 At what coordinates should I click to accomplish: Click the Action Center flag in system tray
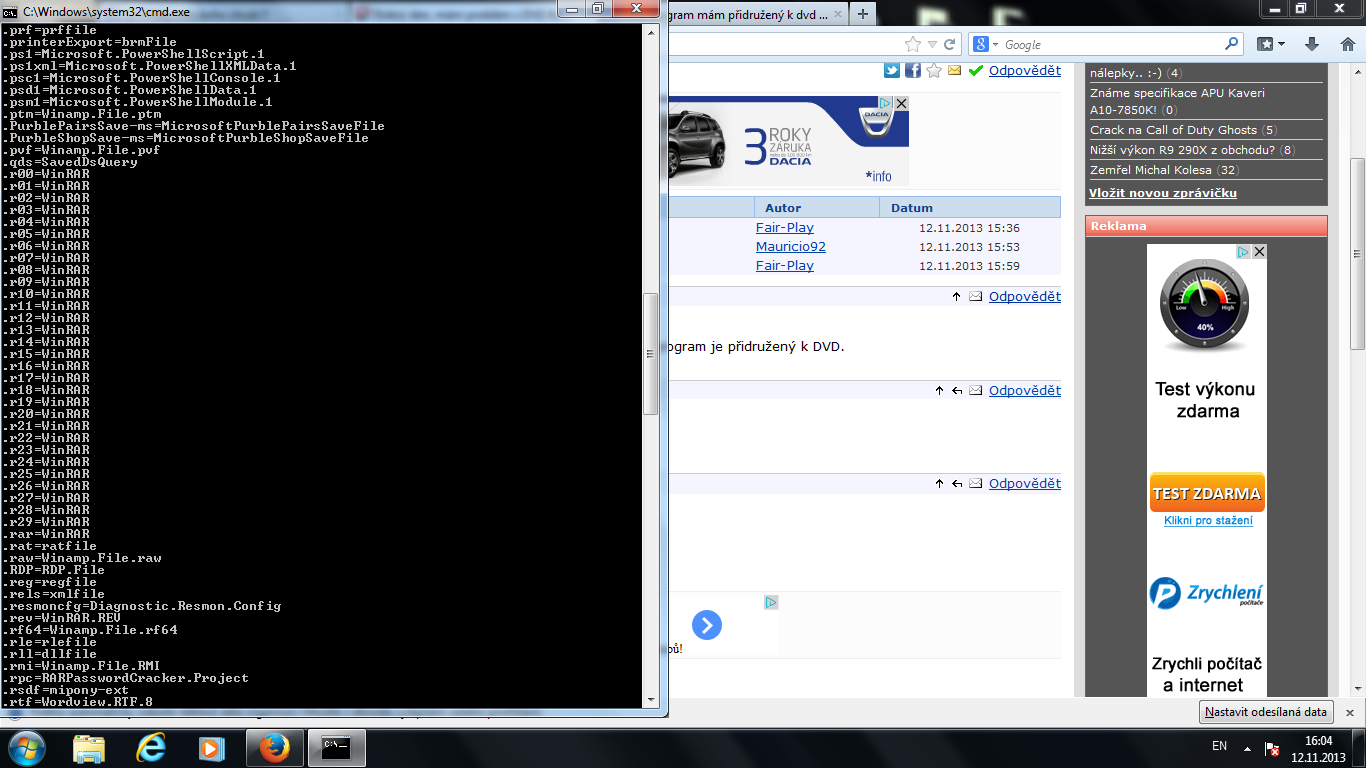click(x=1273, y=747)
